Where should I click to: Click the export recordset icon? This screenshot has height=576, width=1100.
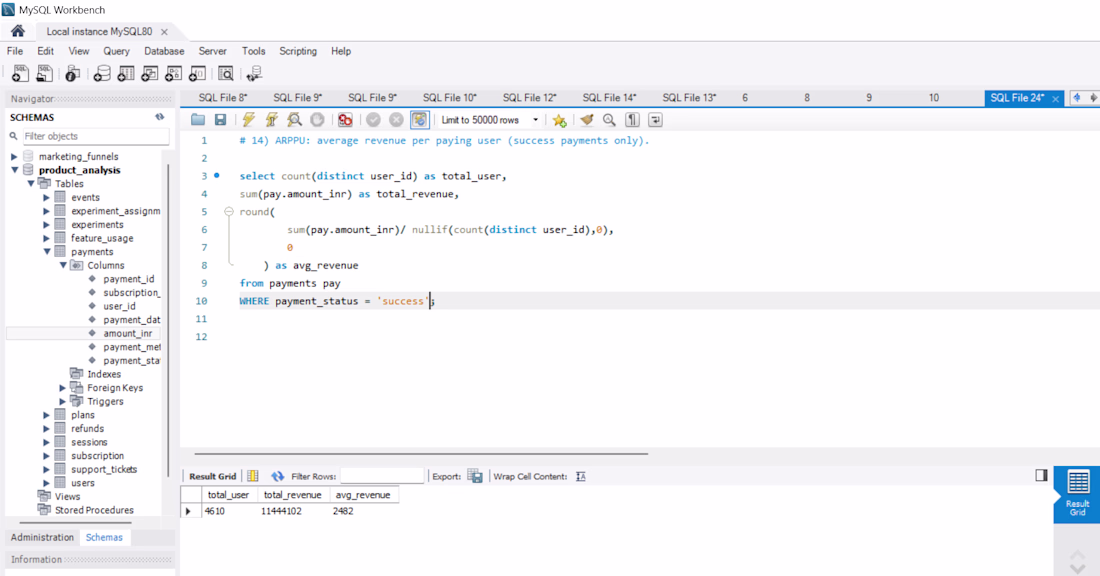475,476
